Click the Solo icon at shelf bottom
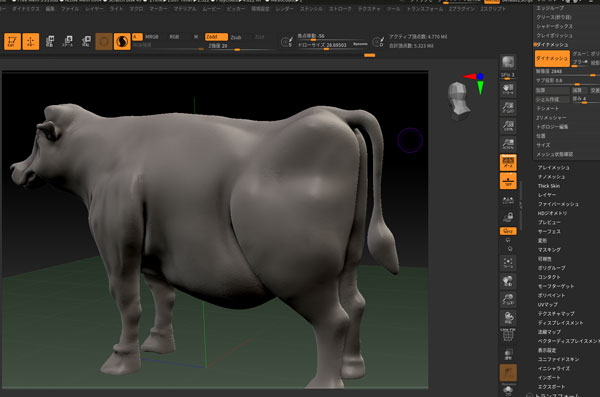 (508, 390)
